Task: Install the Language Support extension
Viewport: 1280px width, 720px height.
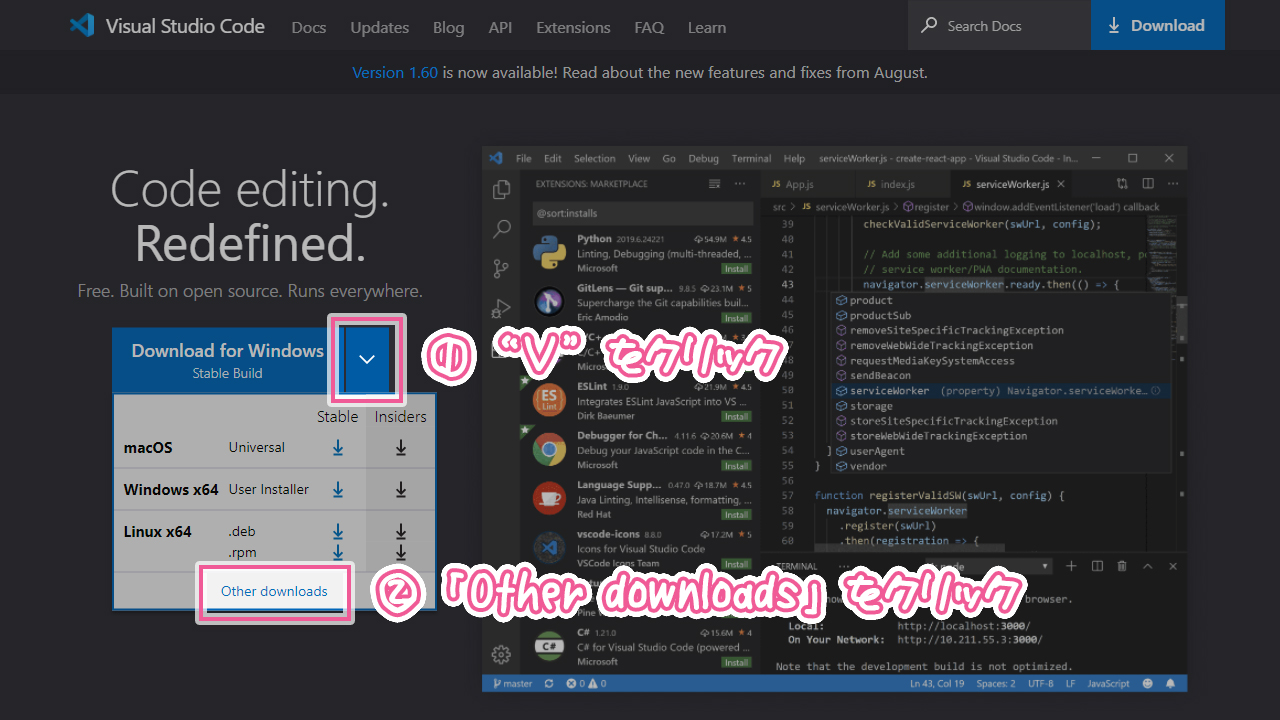Action: [737, 515]
